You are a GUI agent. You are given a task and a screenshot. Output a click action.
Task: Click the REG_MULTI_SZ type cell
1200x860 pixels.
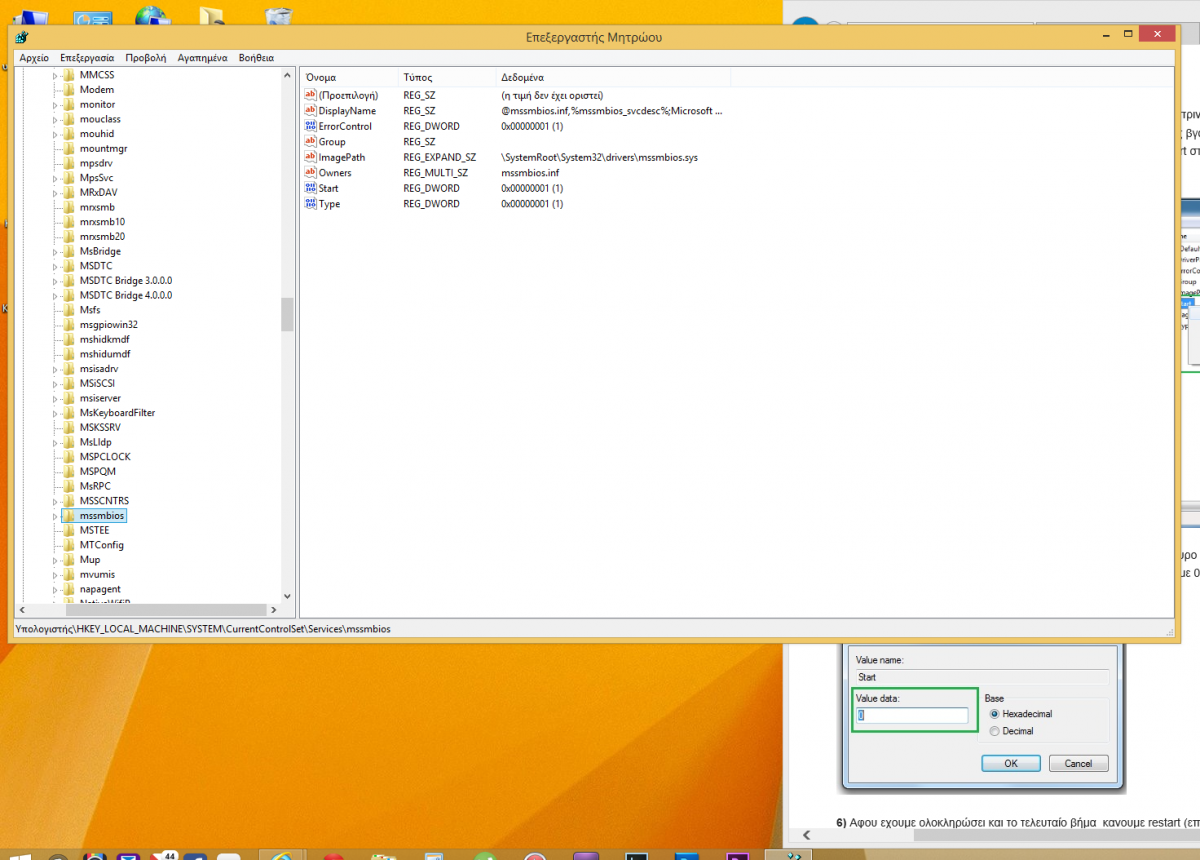coord(436,173)
